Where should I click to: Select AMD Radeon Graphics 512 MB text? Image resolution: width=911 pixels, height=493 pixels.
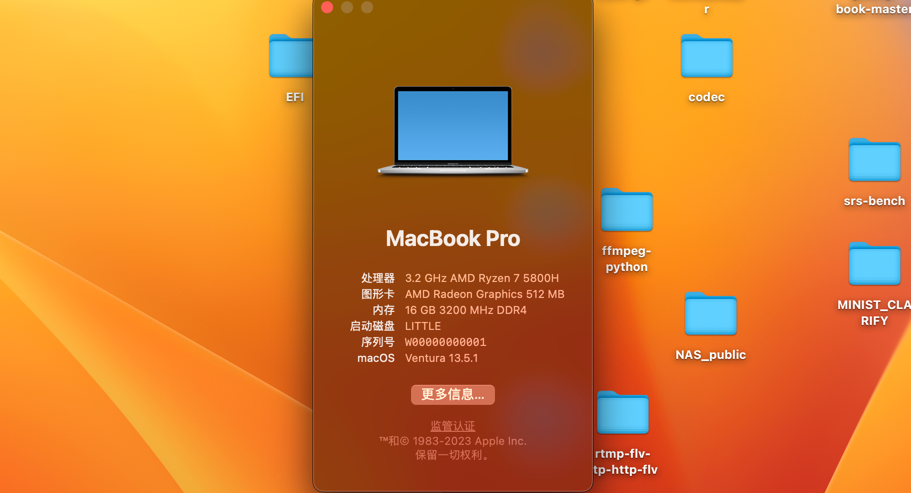485,294
